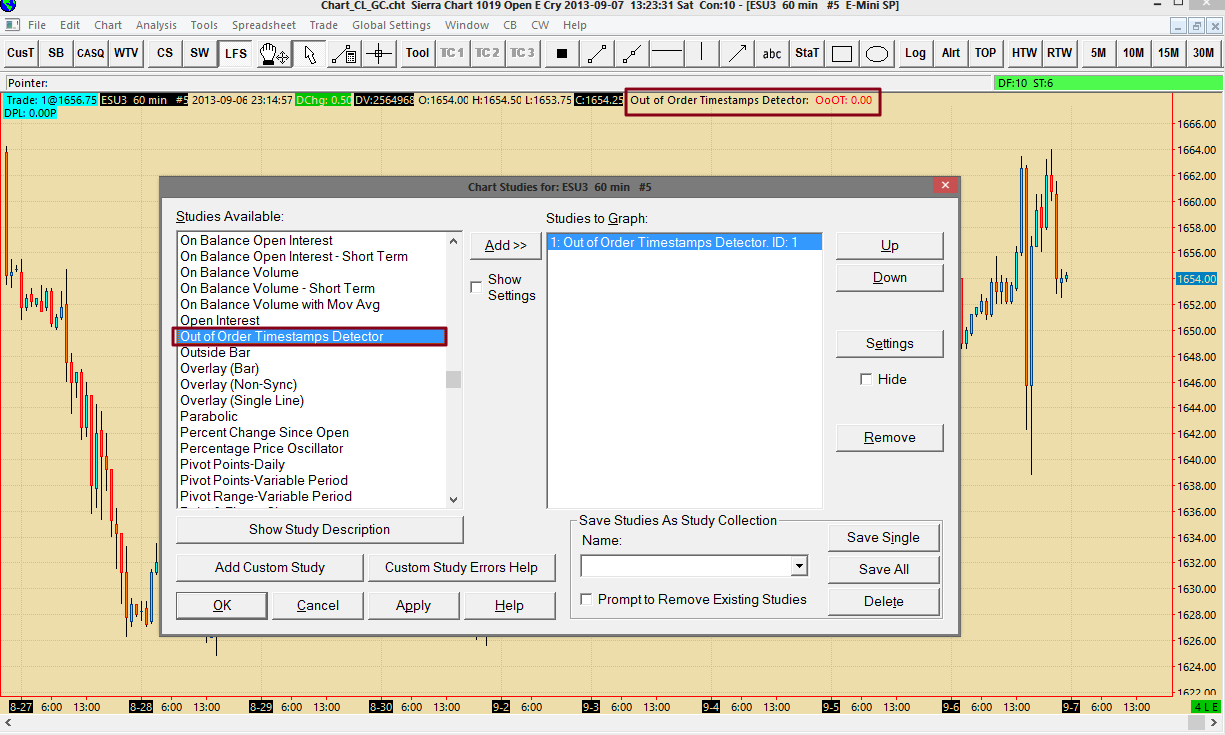Click the Alrt toolbar button
The image size is (1225, 735).
click(950, 53)
